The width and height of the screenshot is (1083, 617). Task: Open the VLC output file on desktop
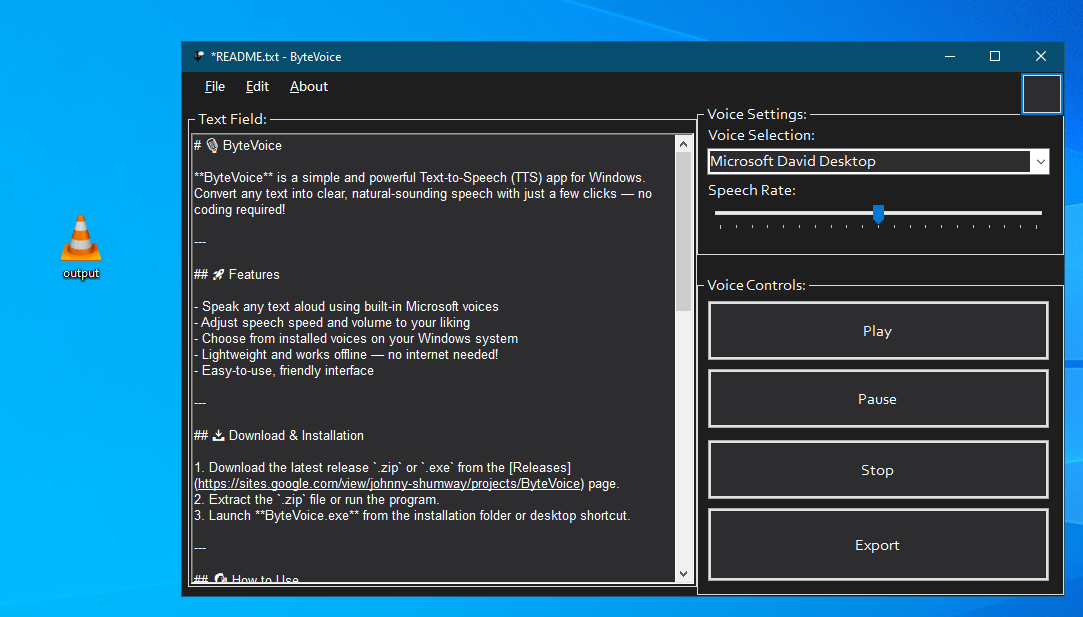pos(81,245)
